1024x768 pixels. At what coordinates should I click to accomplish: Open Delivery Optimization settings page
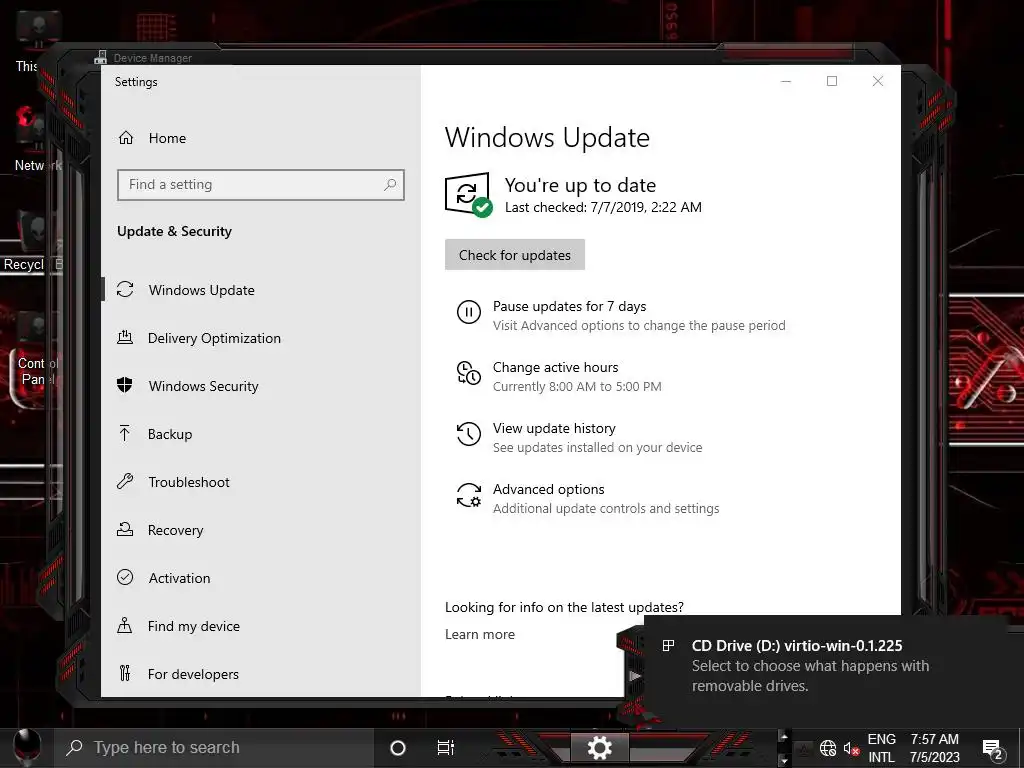click(214, 338)
